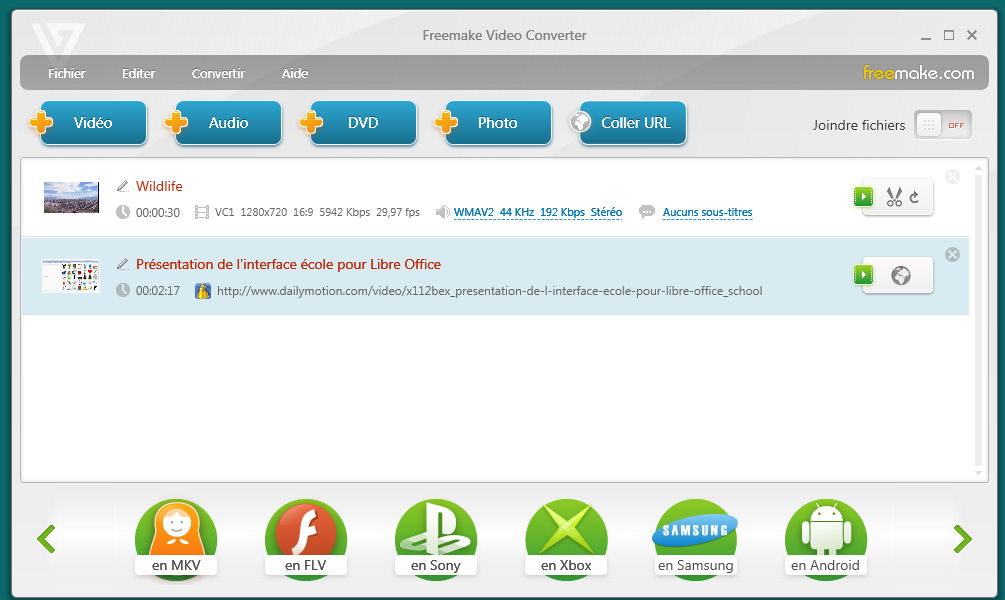Viewport: 1005px width, 600px height.
Task: Add a file with the Vidéo button
Action: 92,123
